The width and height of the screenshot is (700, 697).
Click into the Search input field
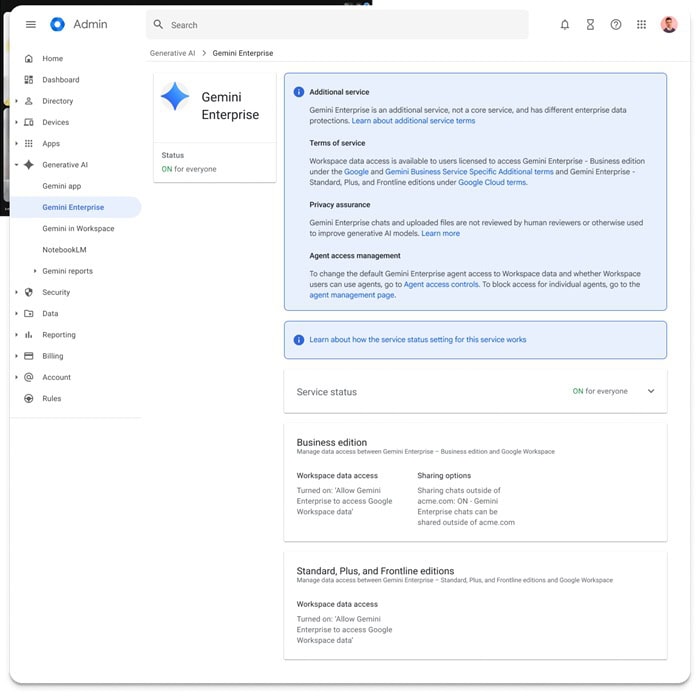[340, 25]
